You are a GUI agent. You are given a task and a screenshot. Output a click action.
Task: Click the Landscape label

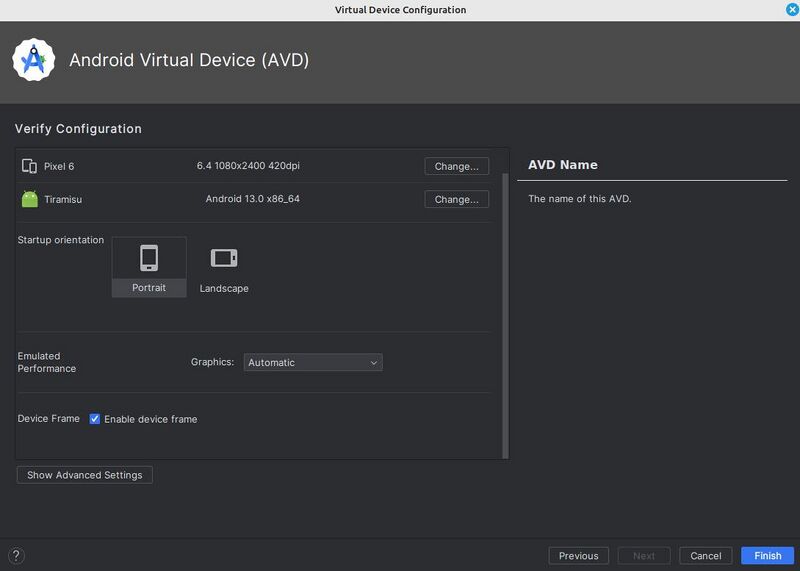tap(224, 288)
